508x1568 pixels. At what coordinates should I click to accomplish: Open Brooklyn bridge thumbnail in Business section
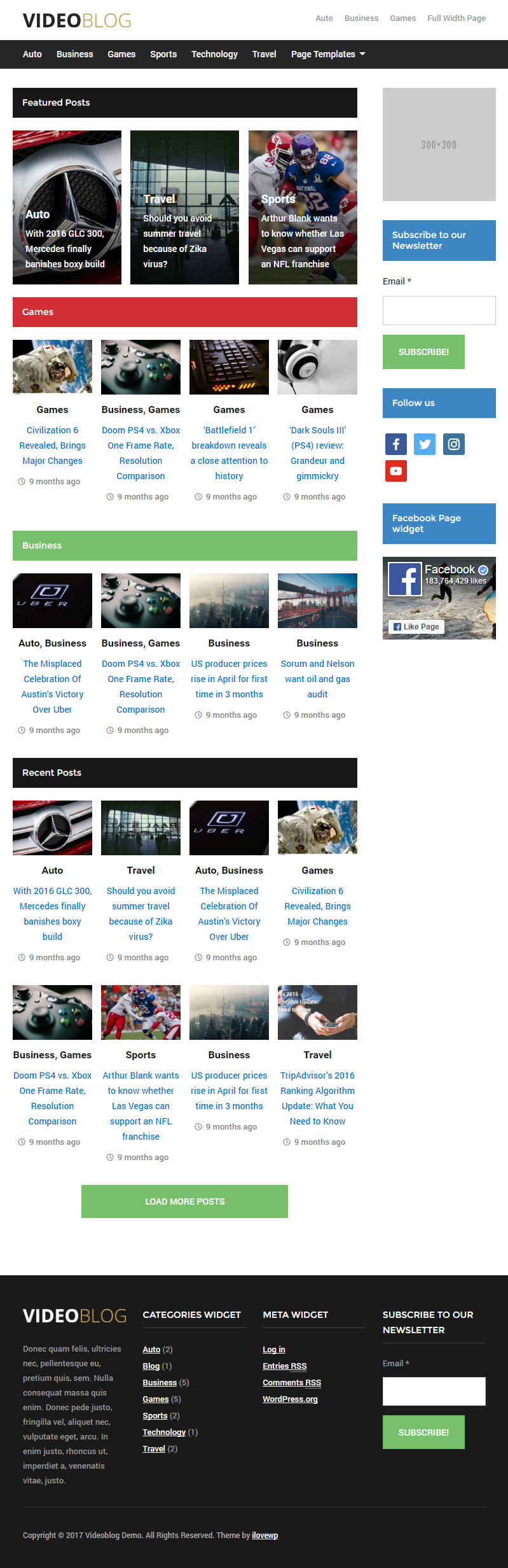pyautogui.click(x=317, y=601)
